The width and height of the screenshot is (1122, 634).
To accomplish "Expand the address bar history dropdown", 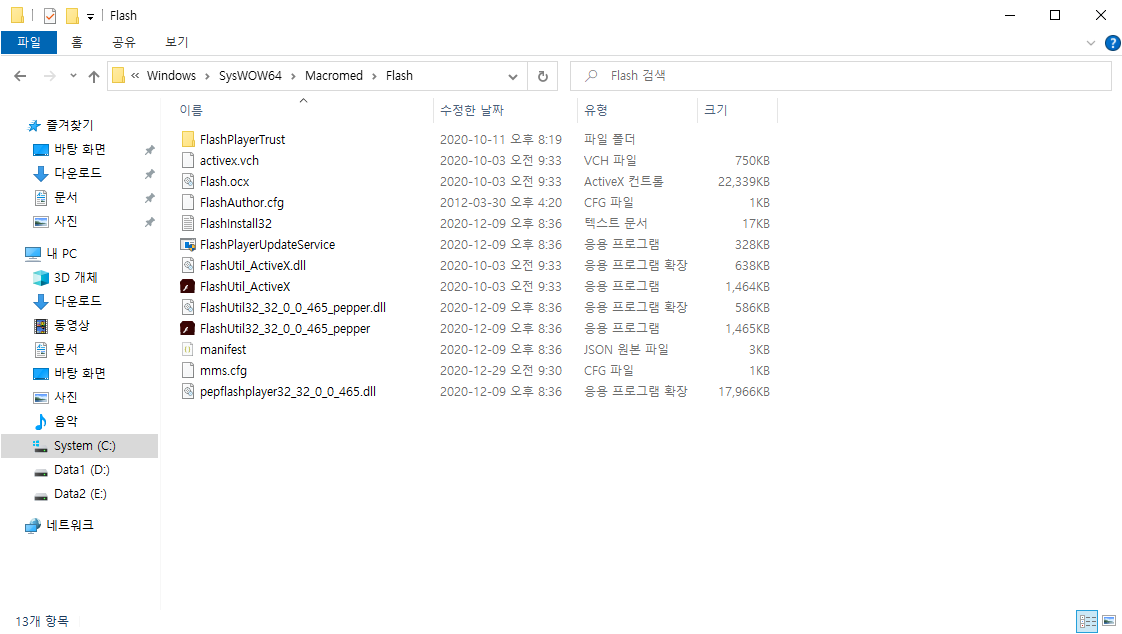I will [512, 77].
